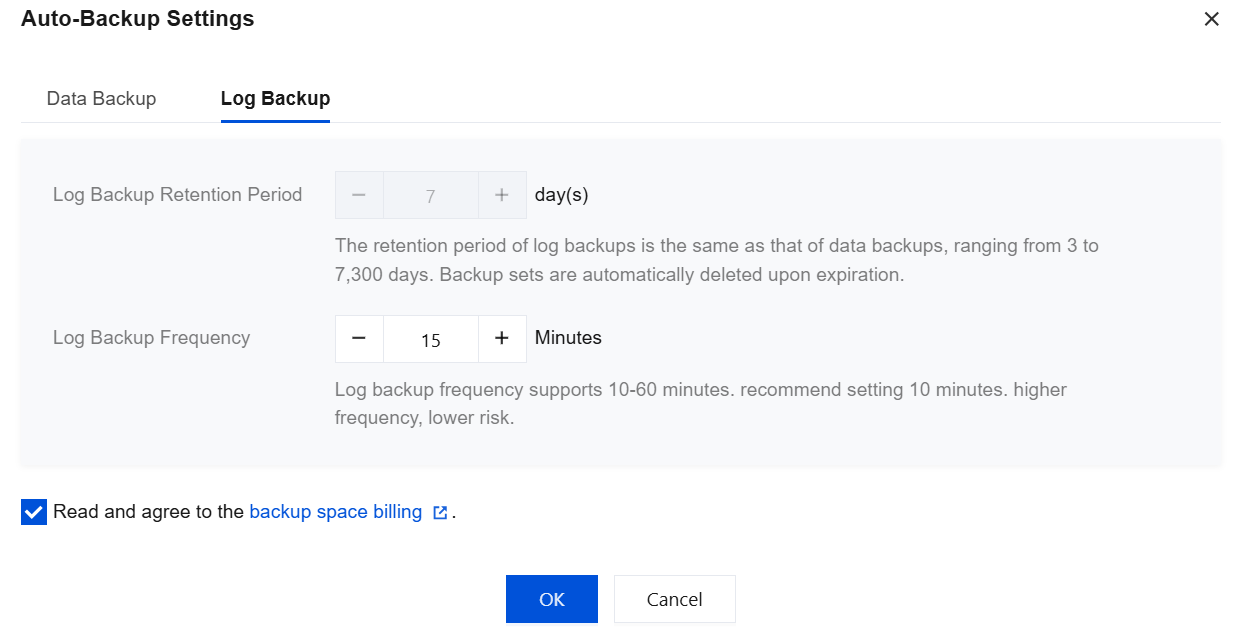Increase Log Backup Frequency with plus icon

(x=502, y=339)
